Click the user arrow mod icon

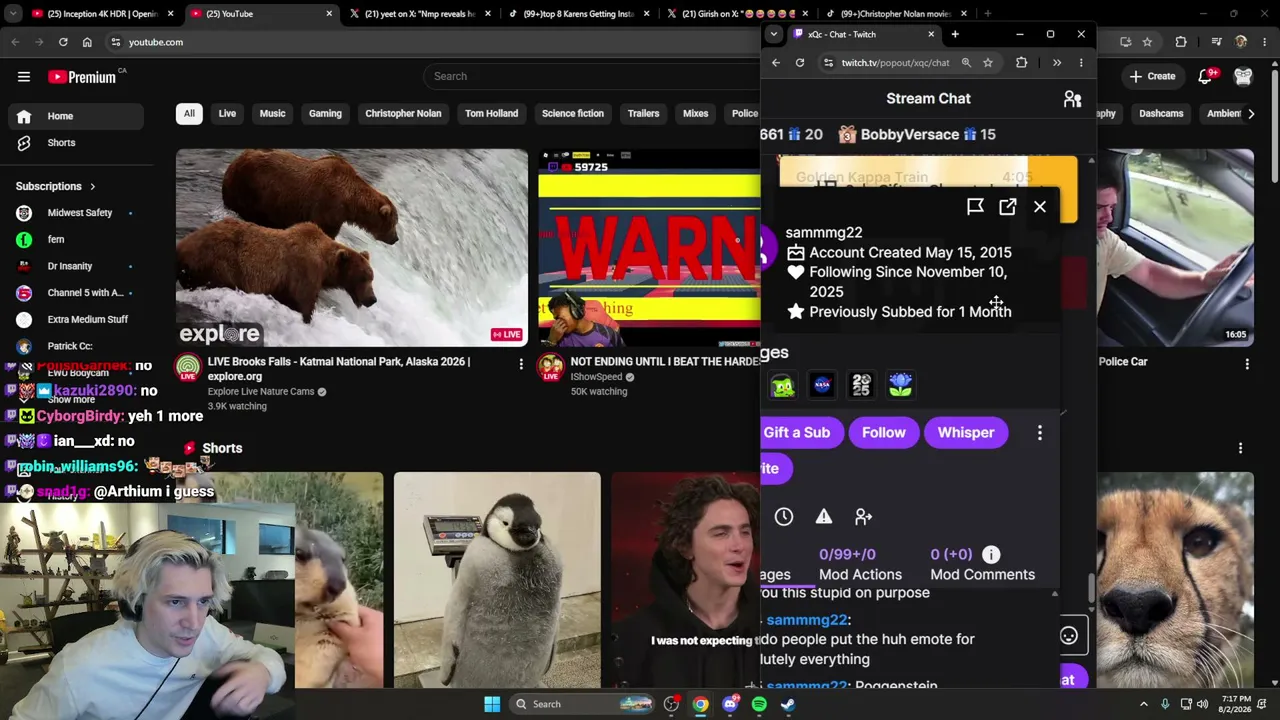point(864,517)
